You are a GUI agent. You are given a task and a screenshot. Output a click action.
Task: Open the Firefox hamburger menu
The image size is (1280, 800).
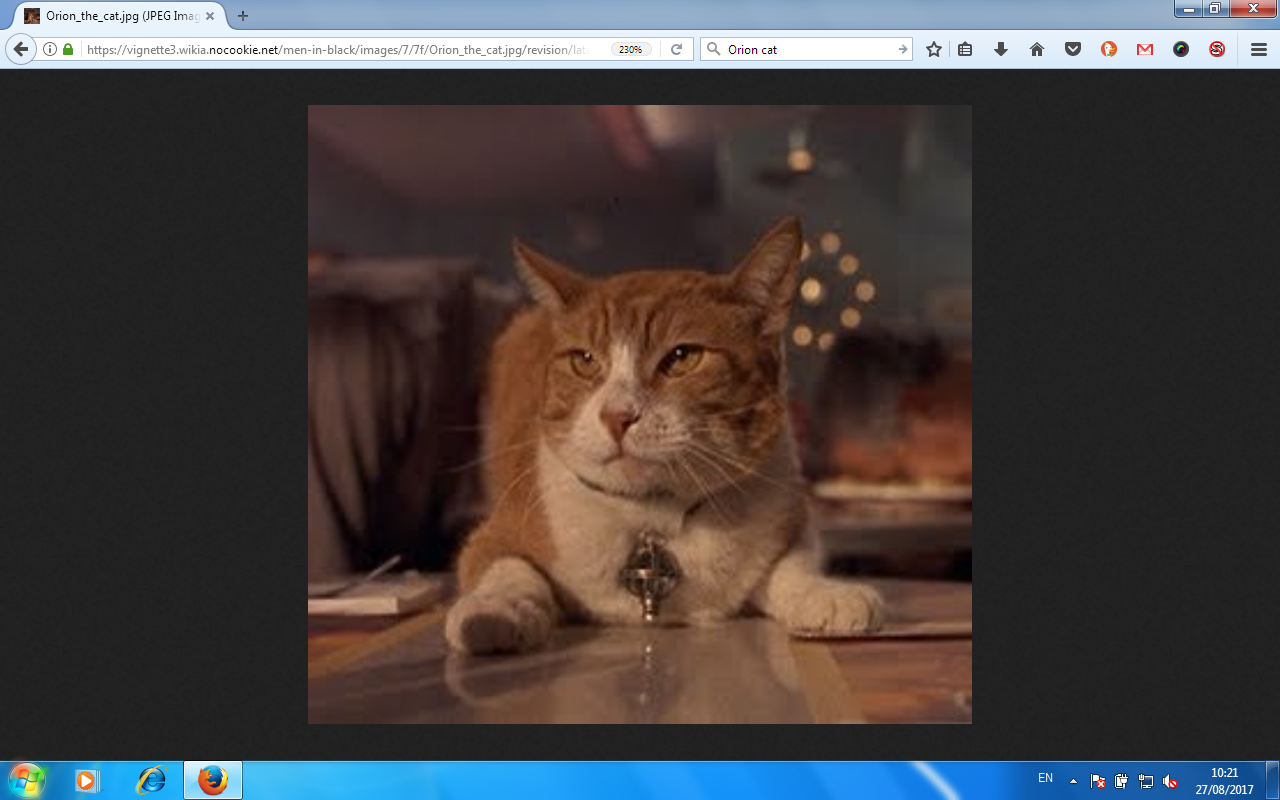1259,49
